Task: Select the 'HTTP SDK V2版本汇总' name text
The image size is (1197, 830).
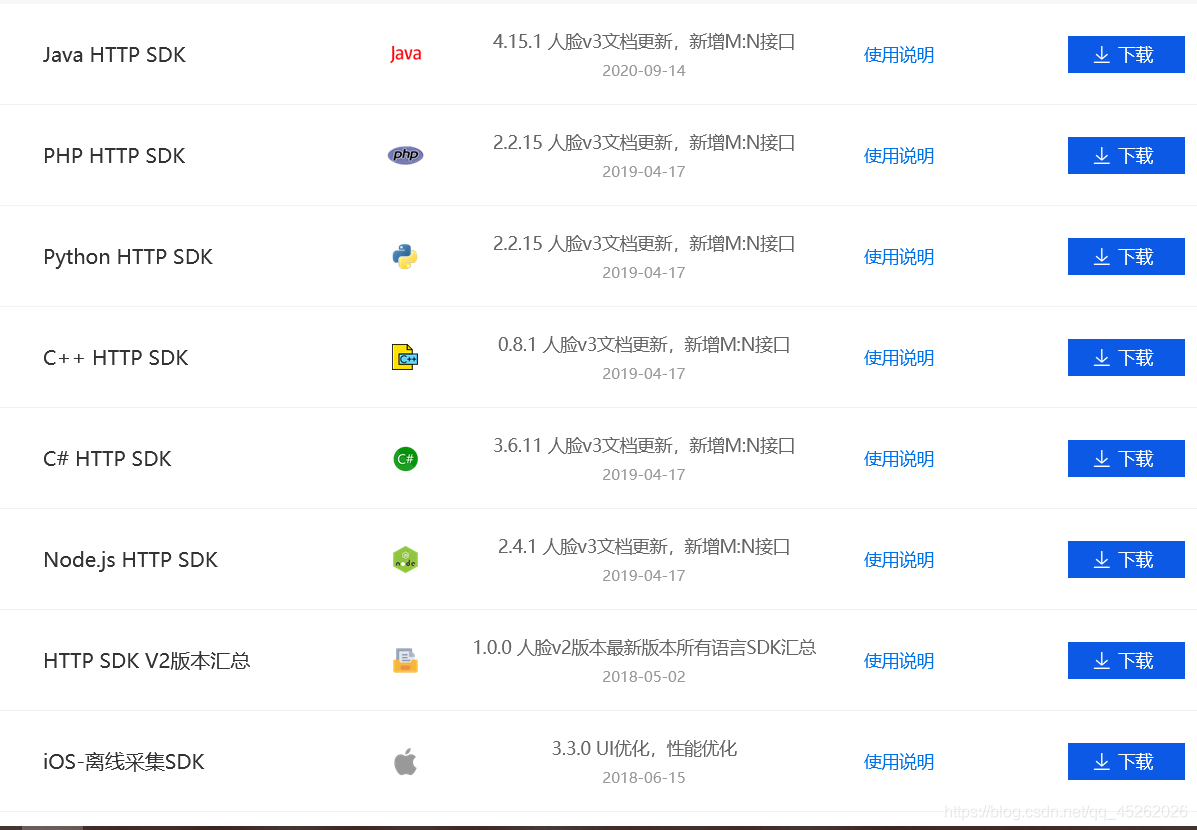Action: (147, 660)
